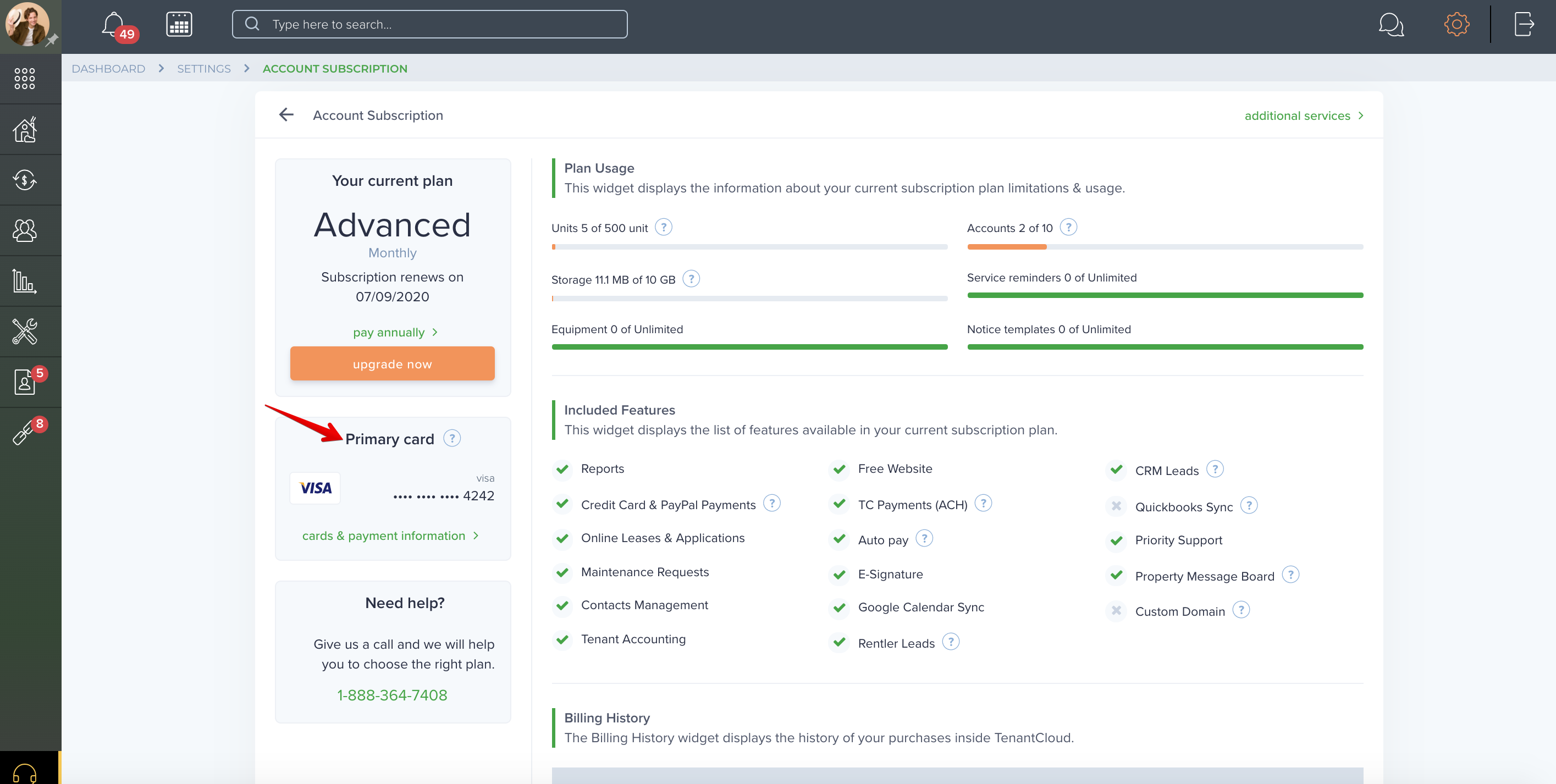Screen dimensions: 1556x784
Task: Click help icon next to Accounts usage
Action: pyautogui.click(x=1068, y=228)
